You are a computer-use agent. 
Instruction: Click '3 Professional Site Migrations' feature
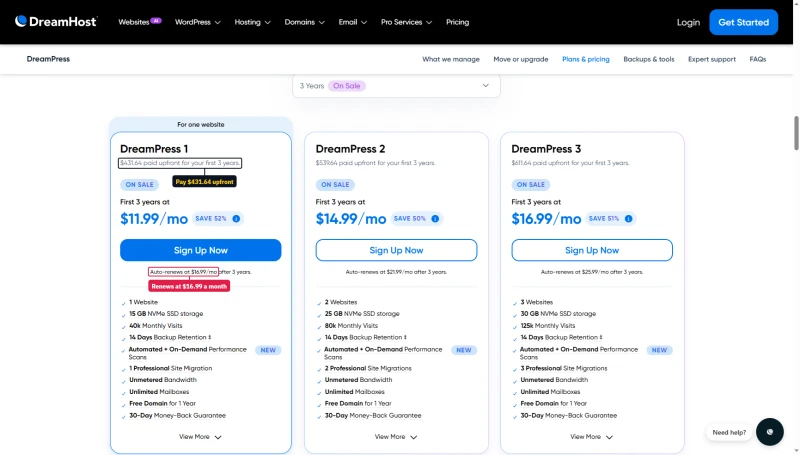[564, 368]
